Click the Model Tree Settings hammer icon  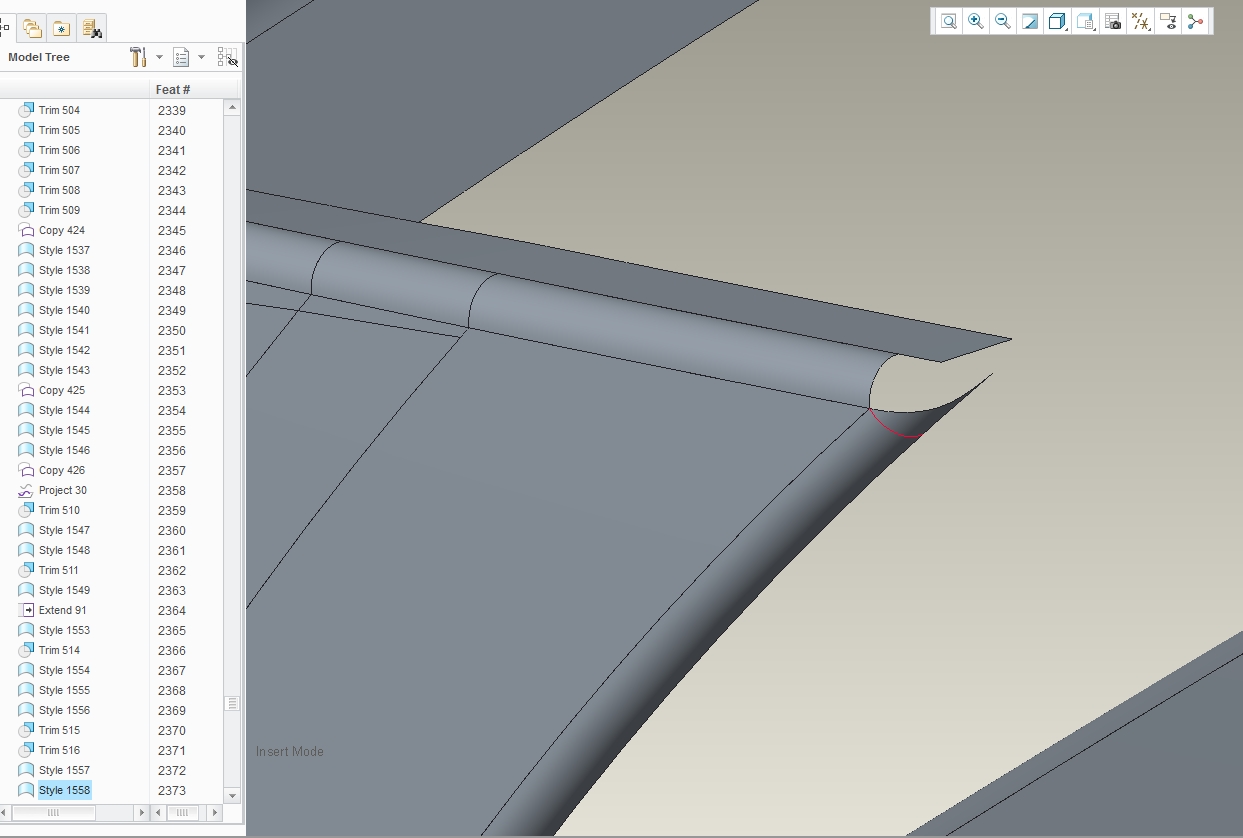tap(139, 57)
